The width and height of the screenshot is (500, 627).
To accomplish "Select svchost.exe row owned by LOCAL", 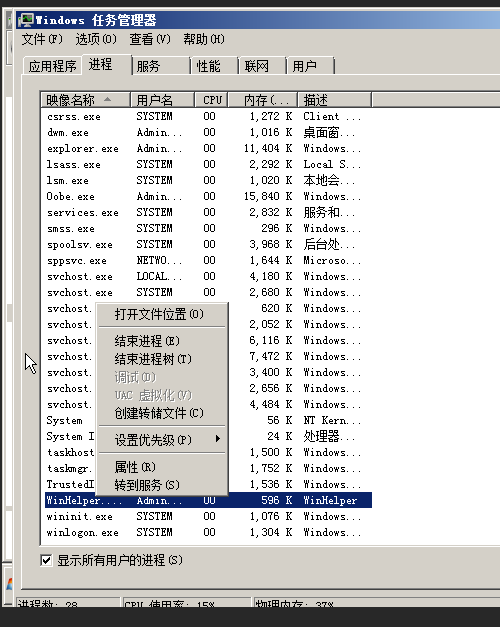I will coord(208,276).
